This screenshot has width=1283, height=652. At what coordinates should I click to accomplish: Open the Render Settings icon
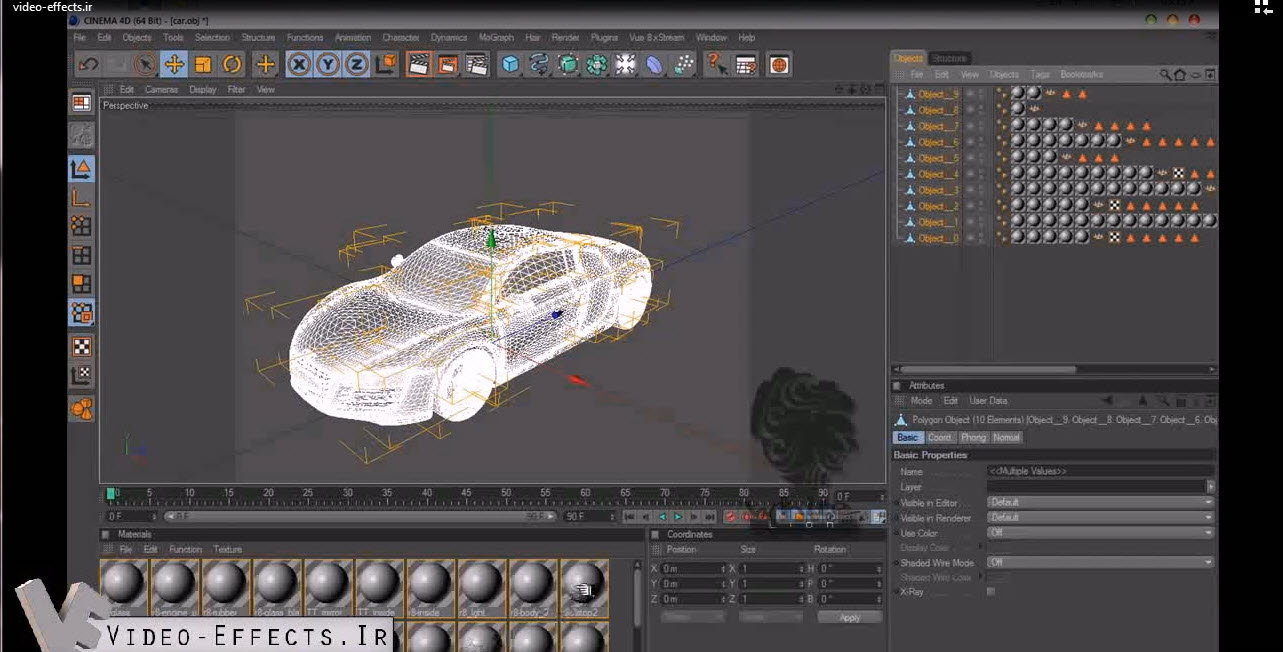[476, 65]
